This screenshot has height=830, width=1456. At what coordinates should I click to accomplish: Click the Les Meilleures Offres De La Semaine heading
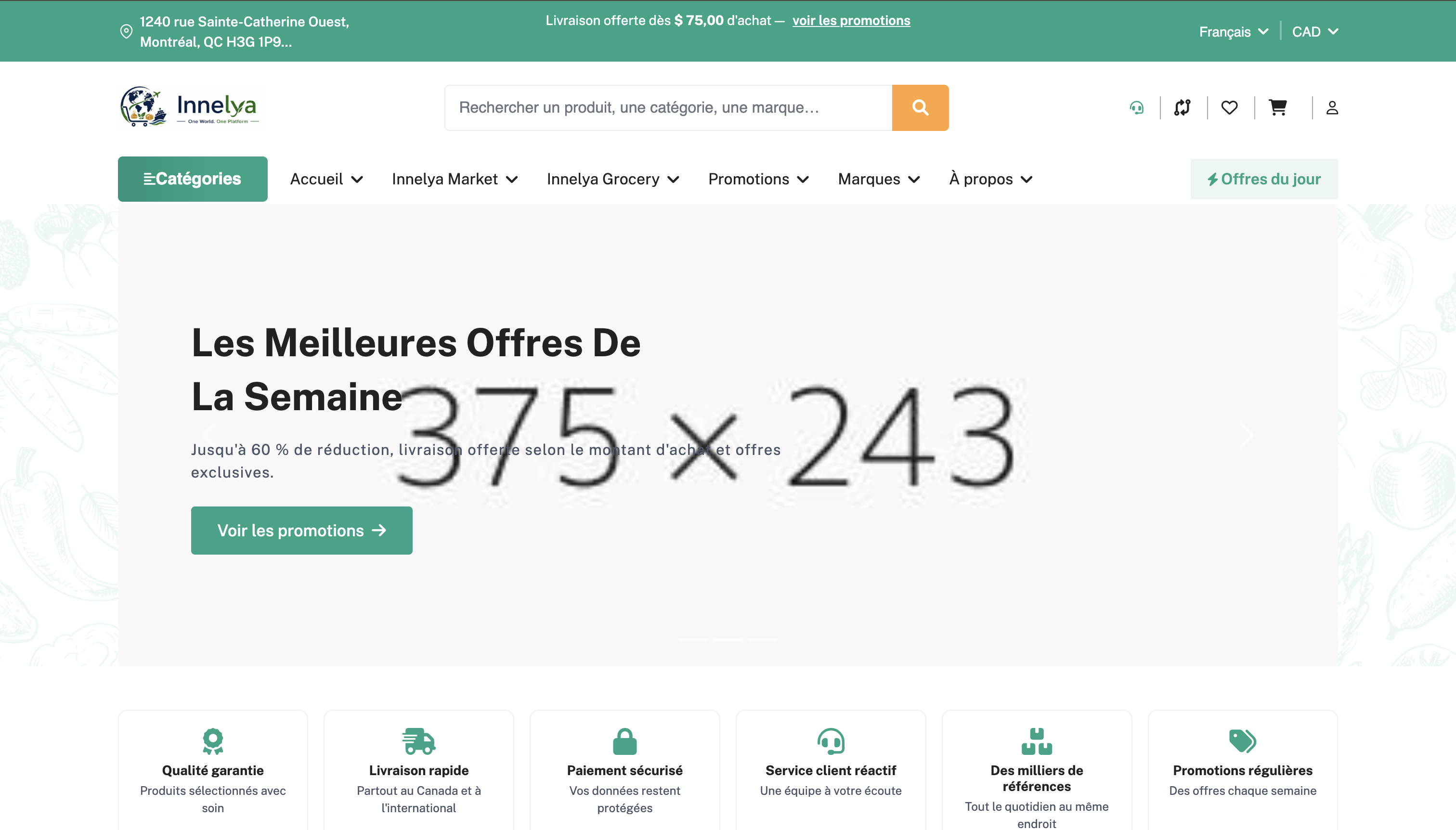point(416,369)
